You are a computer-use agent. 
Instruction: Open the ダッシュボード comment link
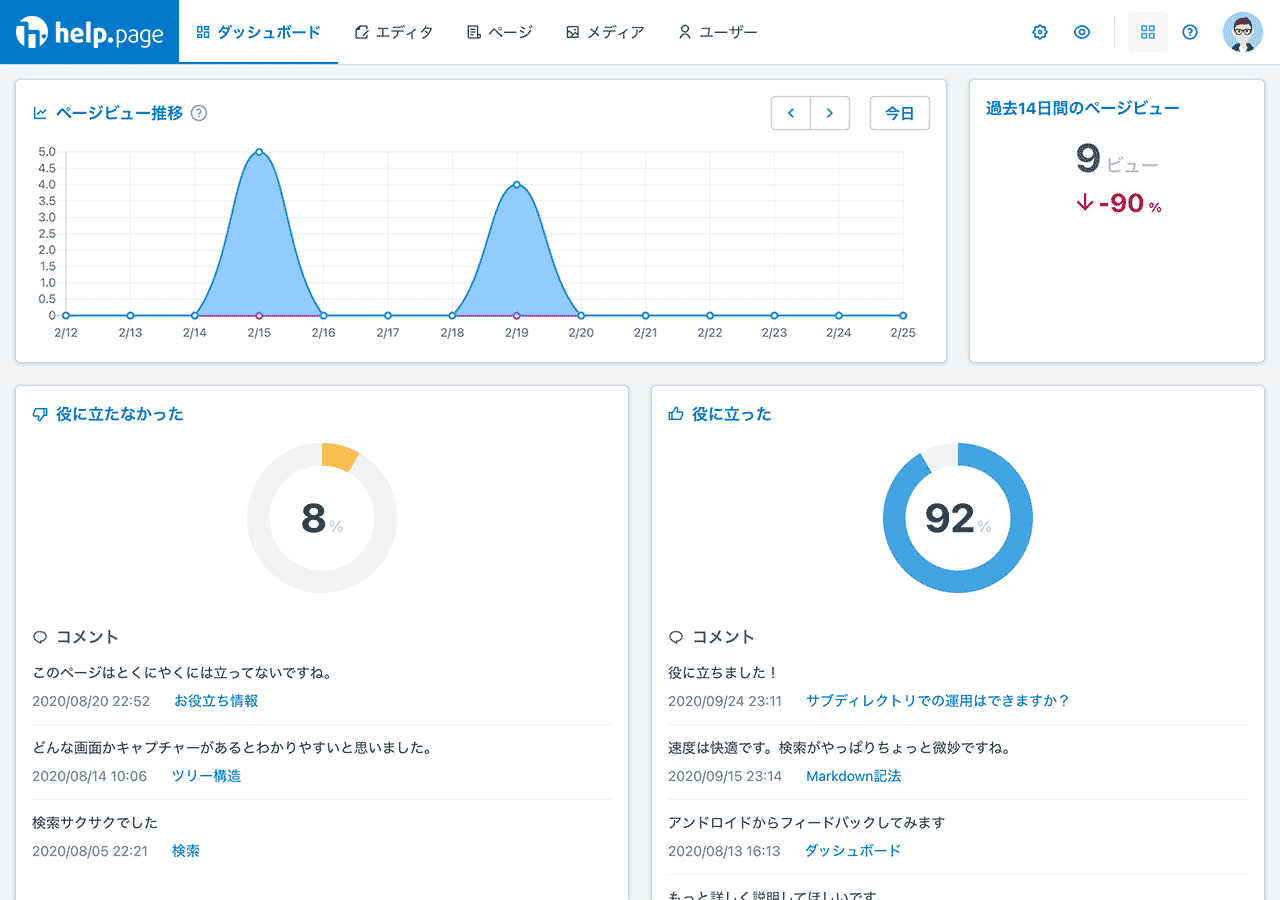pyautogui.click(x=853, y=851)
